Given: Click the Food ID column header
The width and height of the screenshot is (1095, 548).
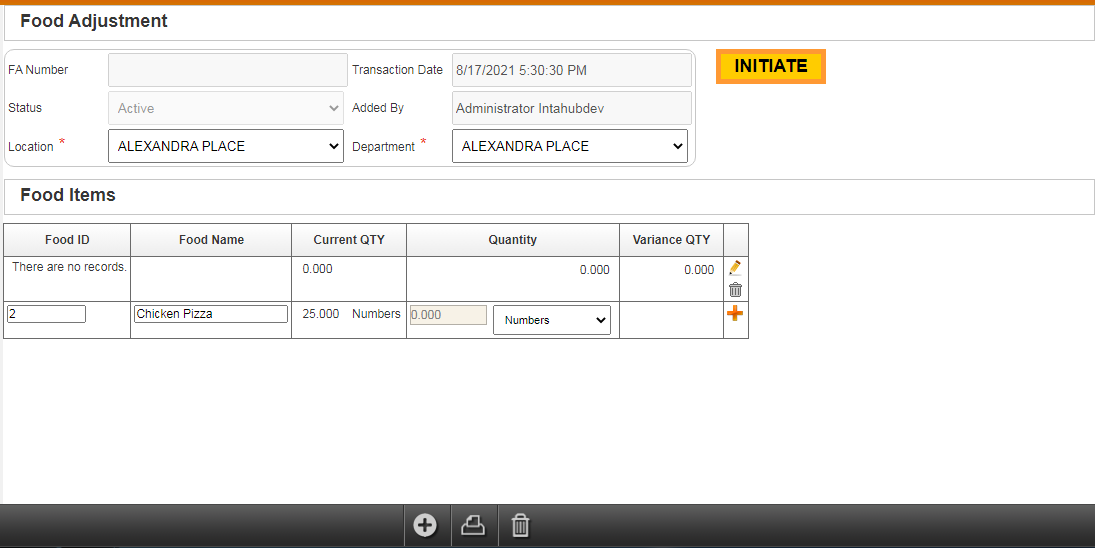Looking at the screenshot, I should (x=67, y=240).
